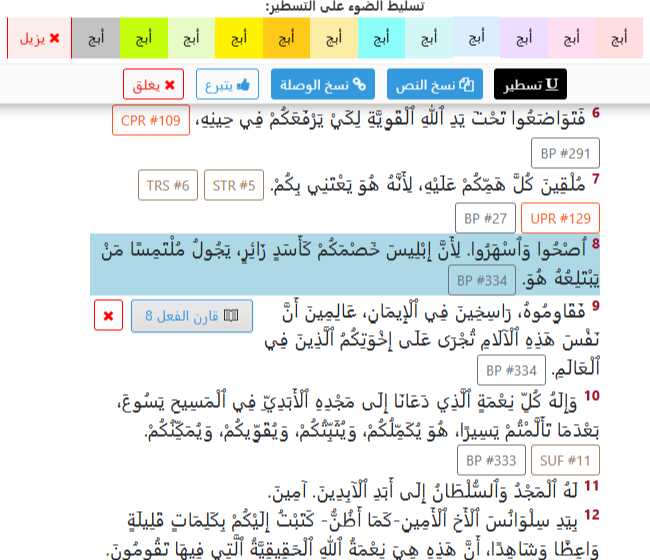Apply the orange-amber highlight swatch
This screenshot has height=560, width=650.
coord(286,38)
